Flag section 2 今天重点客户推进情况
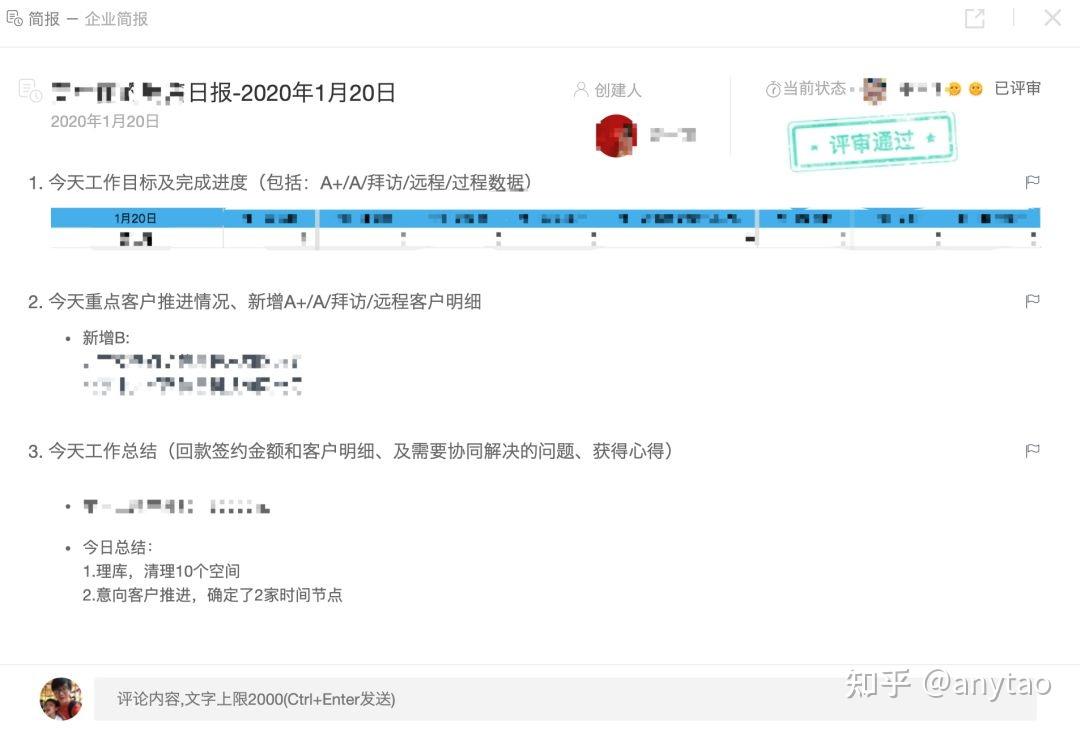The image size is (1080, 732). point(1032,301)
